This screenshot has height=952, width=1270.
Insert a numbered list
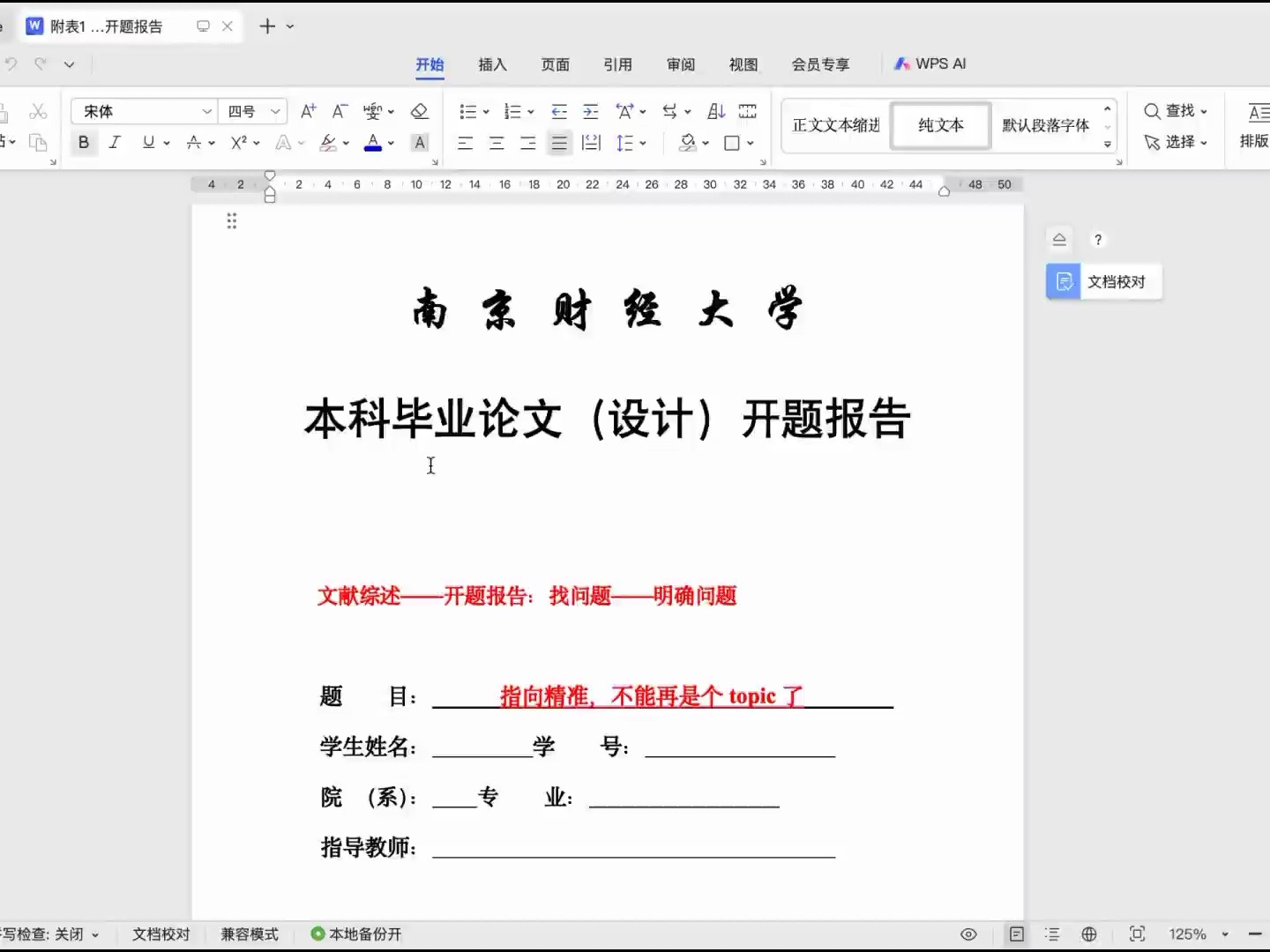pos(512,111)
